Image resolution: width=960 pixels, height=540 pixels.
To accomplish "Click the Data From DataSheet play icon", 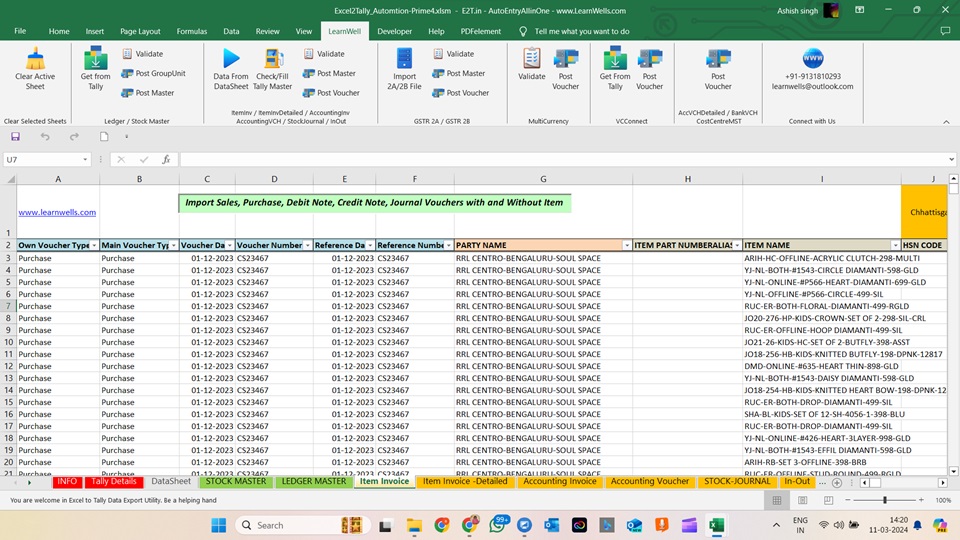I will (231, 59).
